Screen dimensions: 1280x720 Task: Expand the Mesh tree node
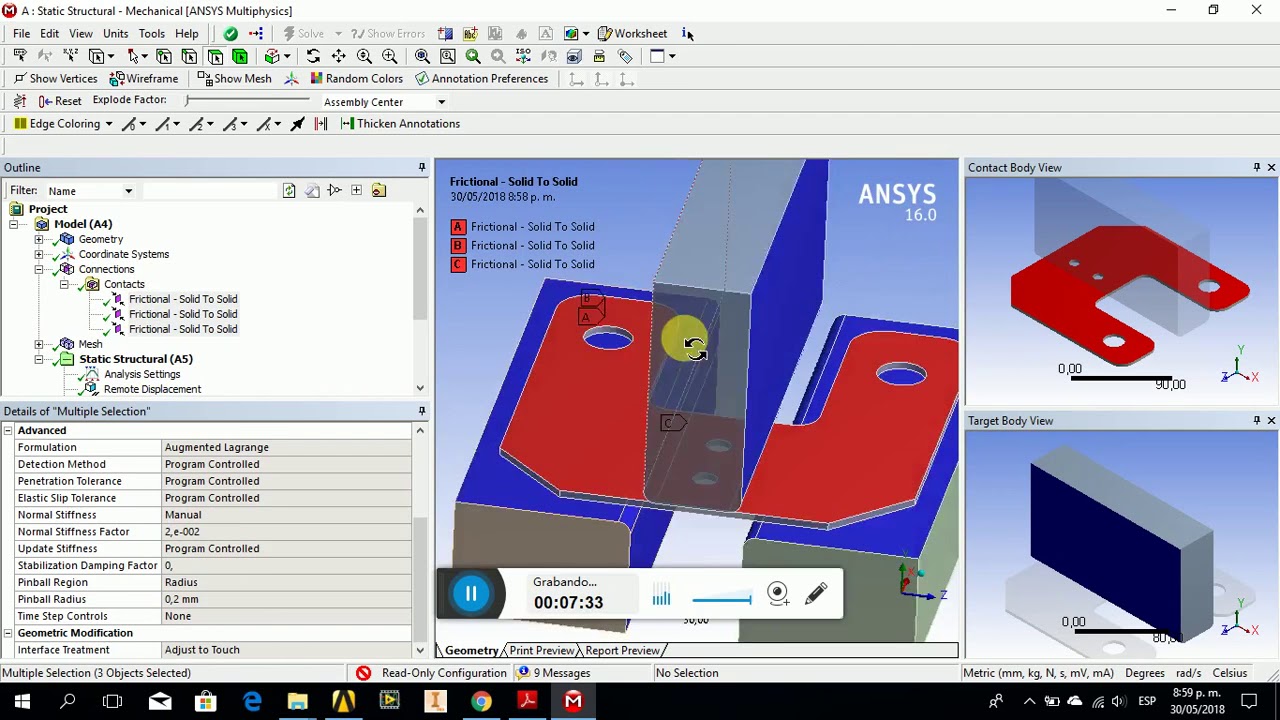tap(39, 344)
